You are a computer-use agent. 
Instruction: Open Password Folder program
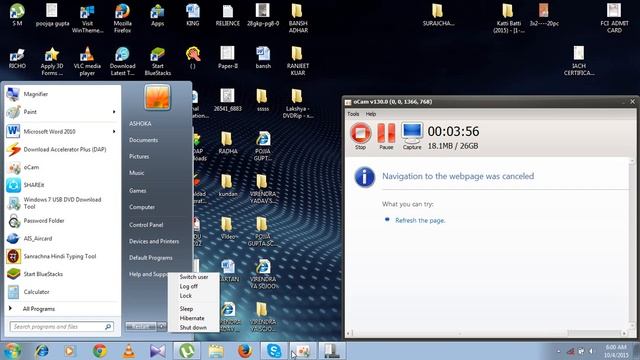(61, 221)
